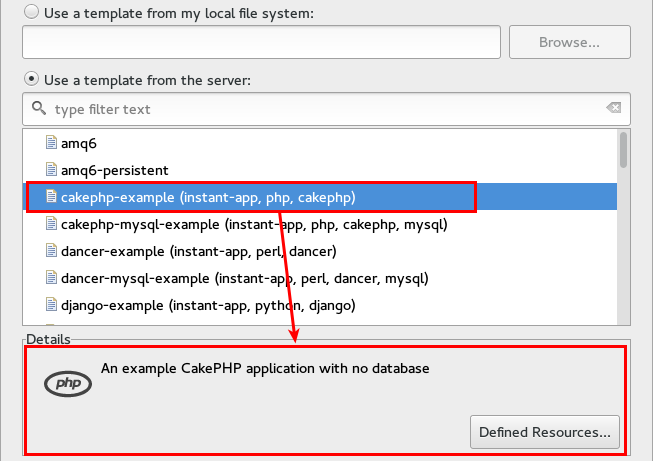Click the amq6-persistent template file icon
Screen dimensions: 653x461
tap(51, 170)
